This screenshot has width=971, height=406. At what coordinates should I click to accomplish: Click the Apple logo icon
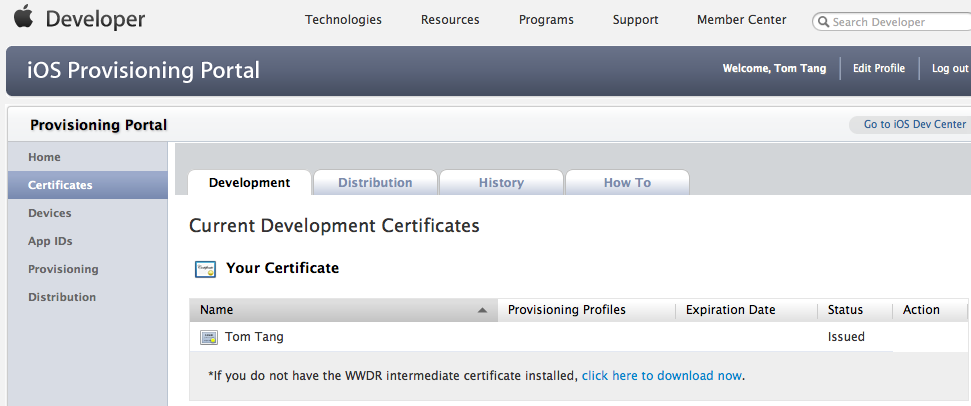(x=23, y=18)
